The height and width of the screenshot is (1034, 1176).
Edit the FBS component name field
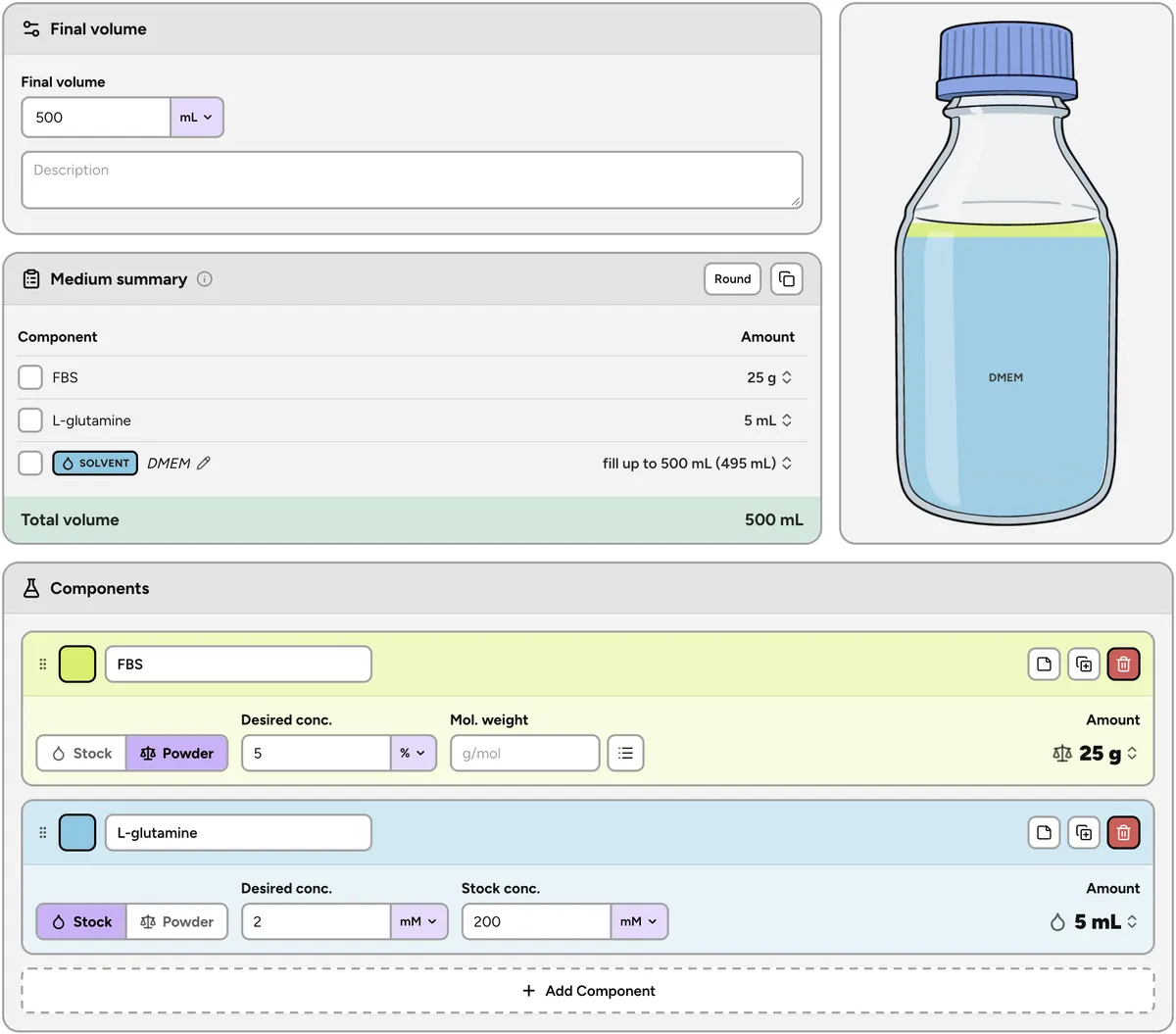coord(238,665)
